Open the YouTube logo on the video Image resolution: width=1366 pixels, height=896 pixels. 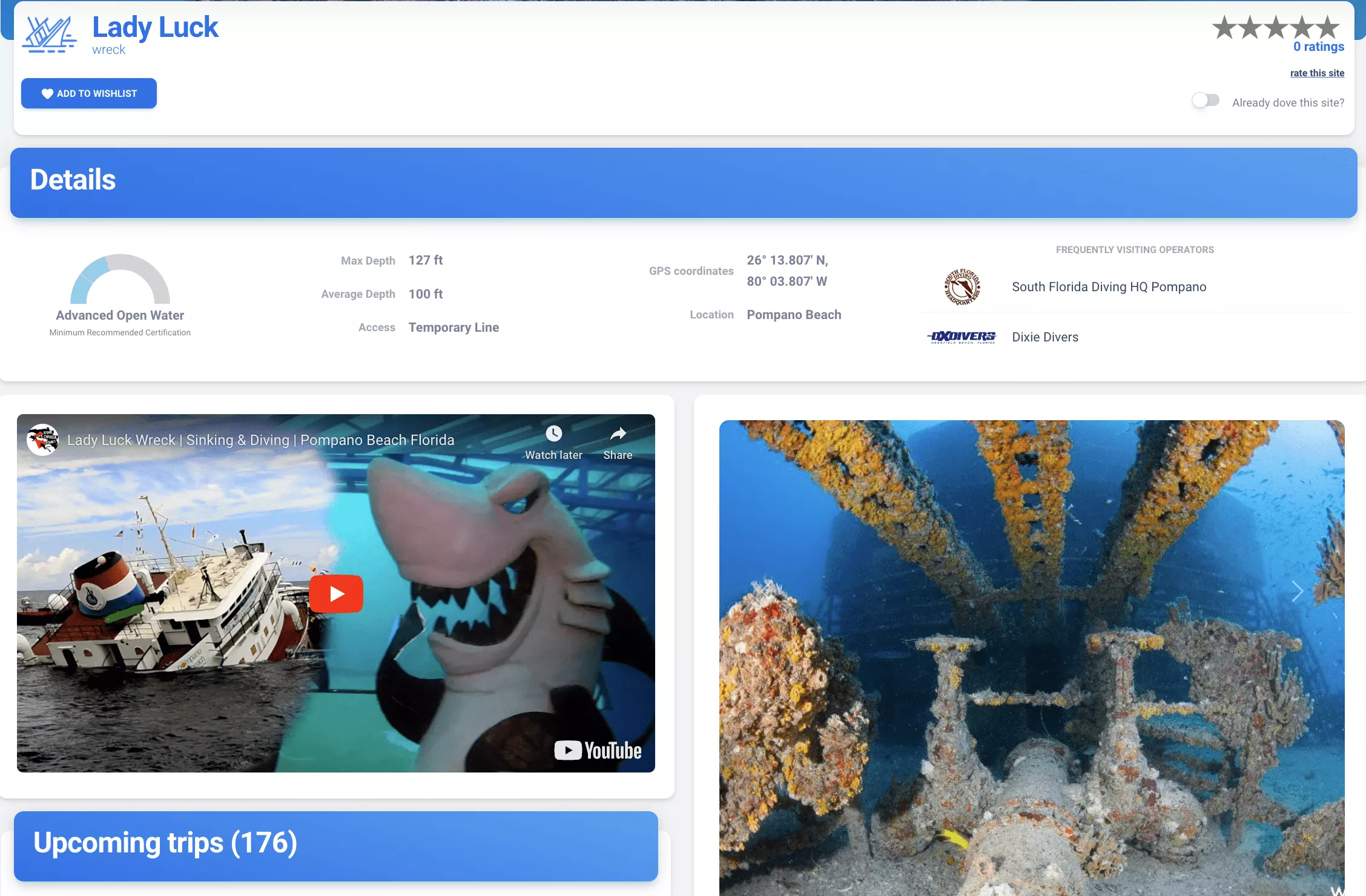coord(598,751)
